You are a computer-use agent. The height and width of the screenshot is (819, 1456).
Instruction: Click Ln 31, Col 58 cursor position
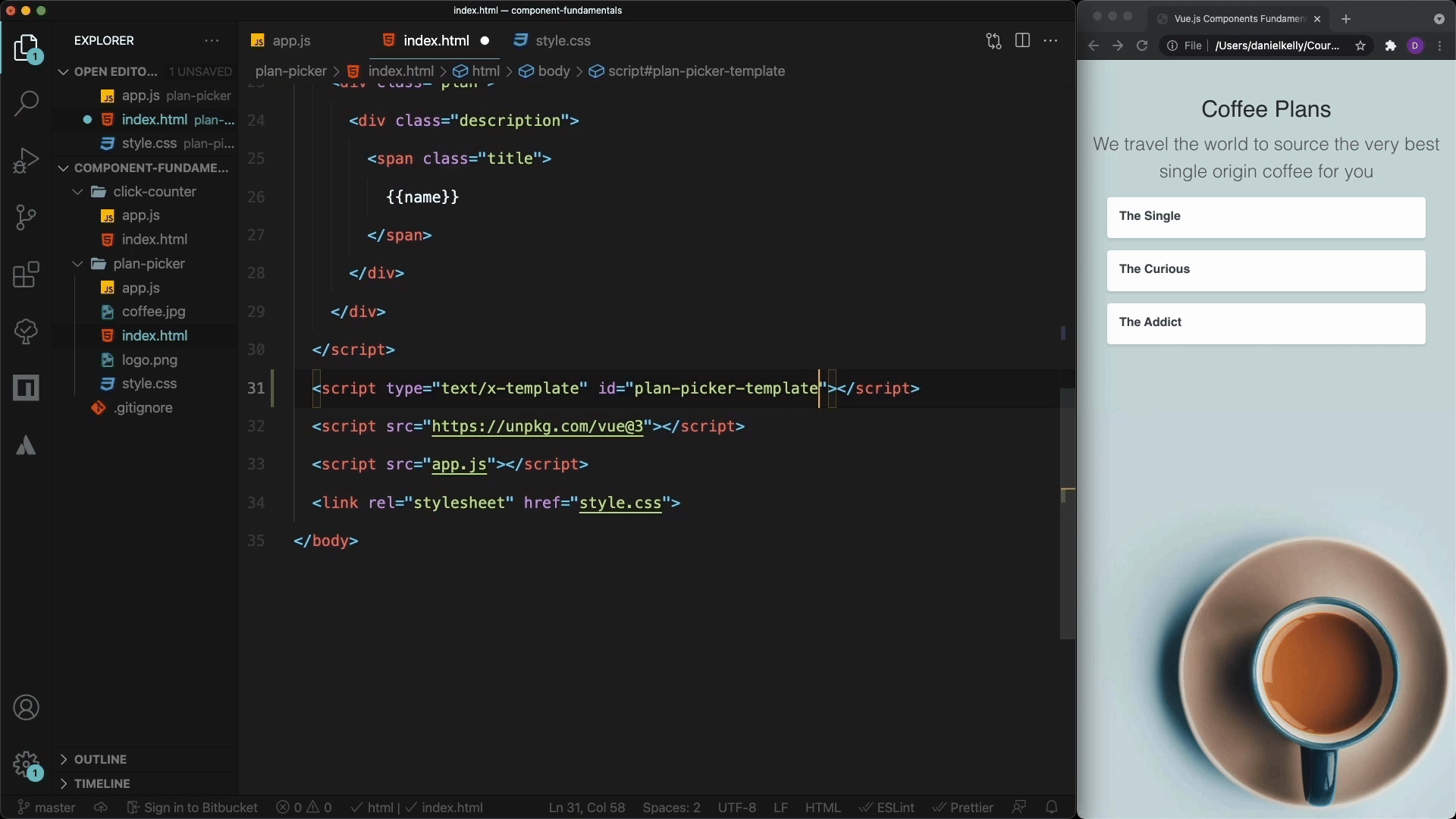click(587, 808)
